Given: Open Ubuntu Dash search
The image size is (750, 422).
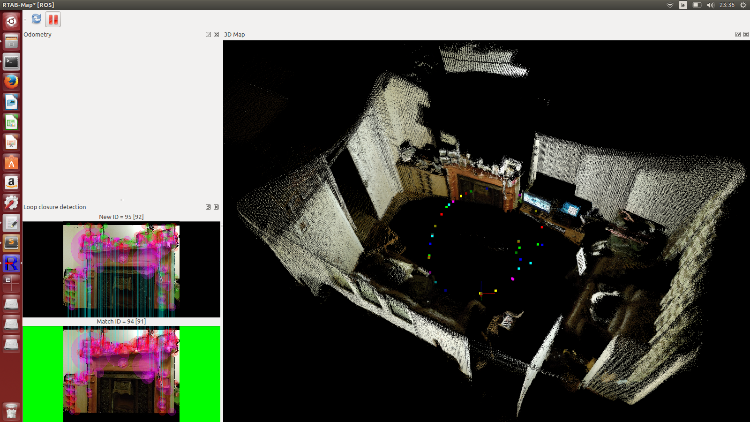Looking at the screenshot, I should tap(11, 21).
